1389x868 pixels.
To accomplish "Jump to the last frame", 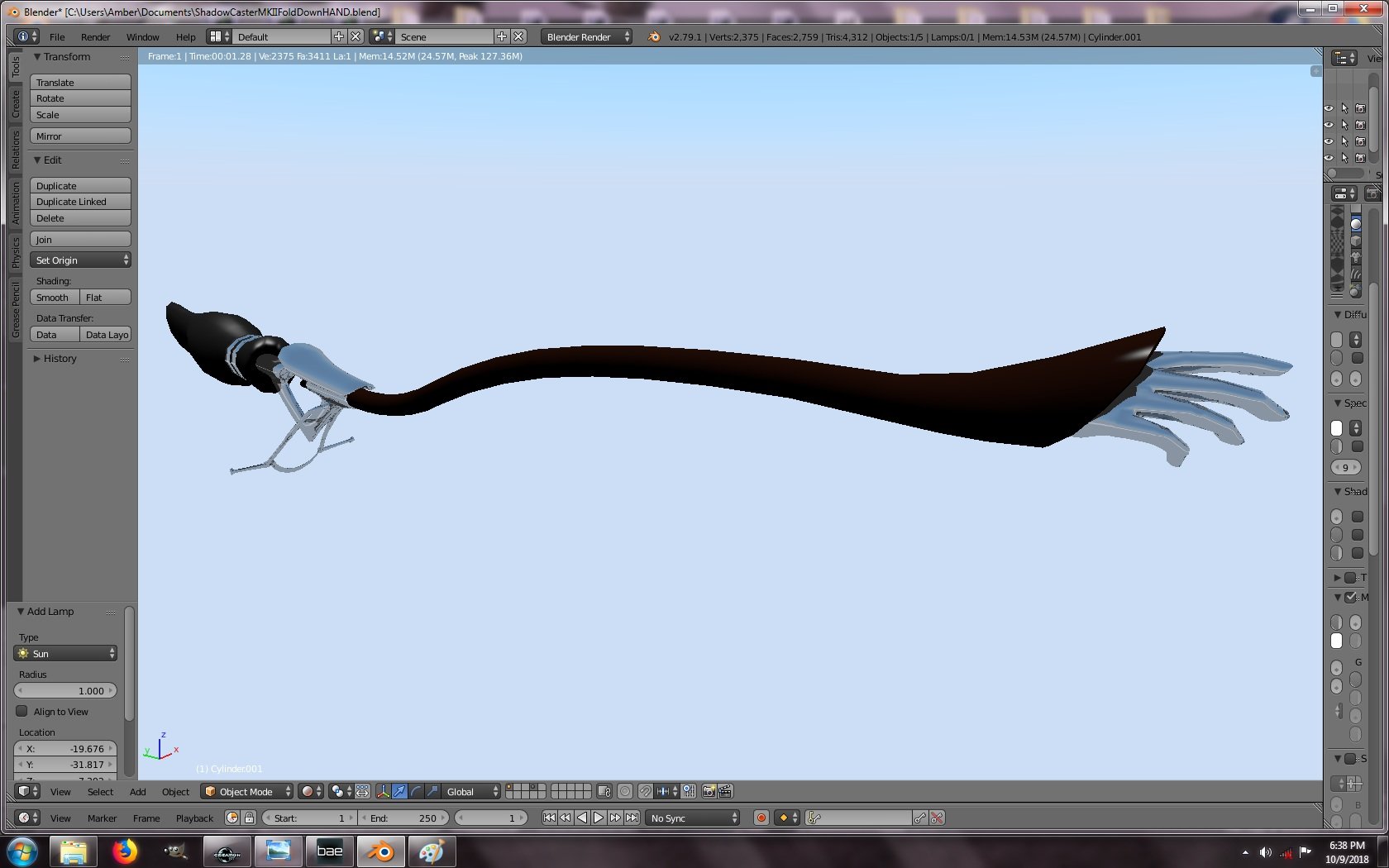I will 632,818.
